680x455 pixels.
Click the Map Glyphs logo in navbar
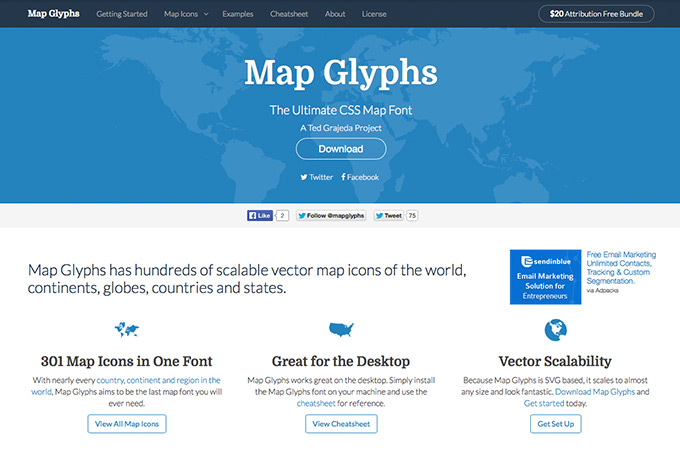tap(53, 13)
